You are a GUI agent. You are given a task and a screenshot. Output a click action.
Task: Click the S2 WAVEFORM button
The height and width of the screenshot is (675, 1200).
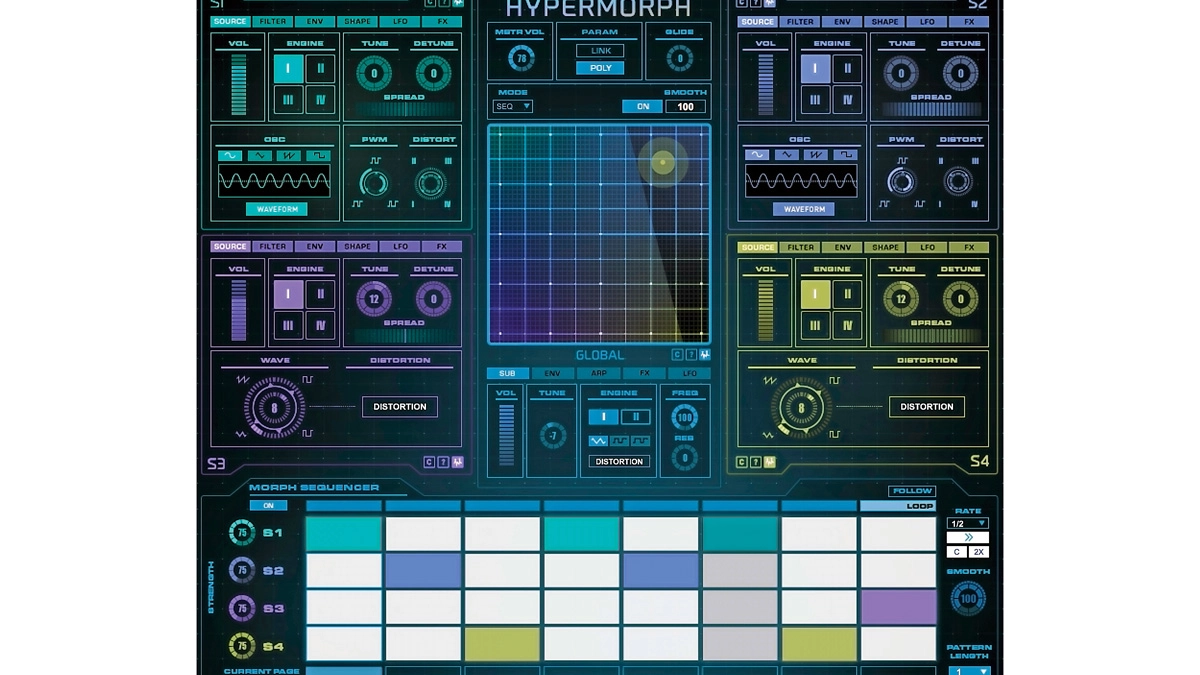[804, 209]
